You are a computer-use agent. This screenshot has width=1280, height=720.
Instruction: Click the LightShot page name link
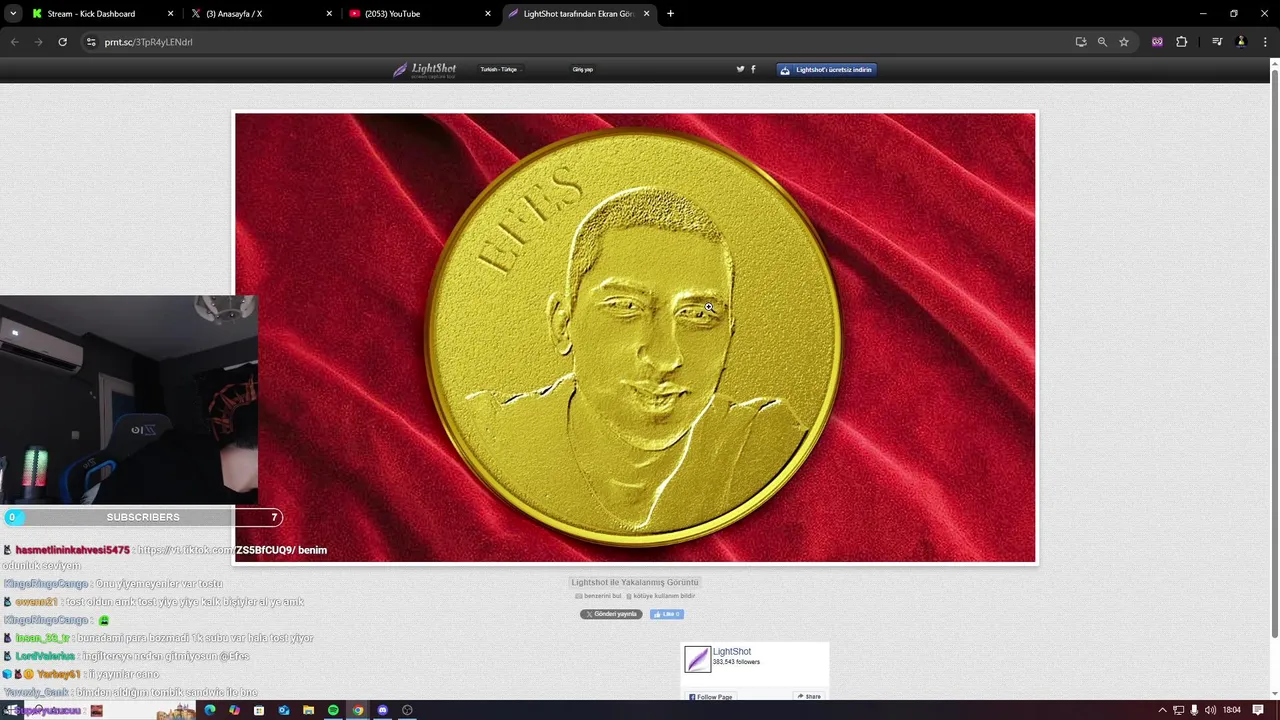click(732, 652)
